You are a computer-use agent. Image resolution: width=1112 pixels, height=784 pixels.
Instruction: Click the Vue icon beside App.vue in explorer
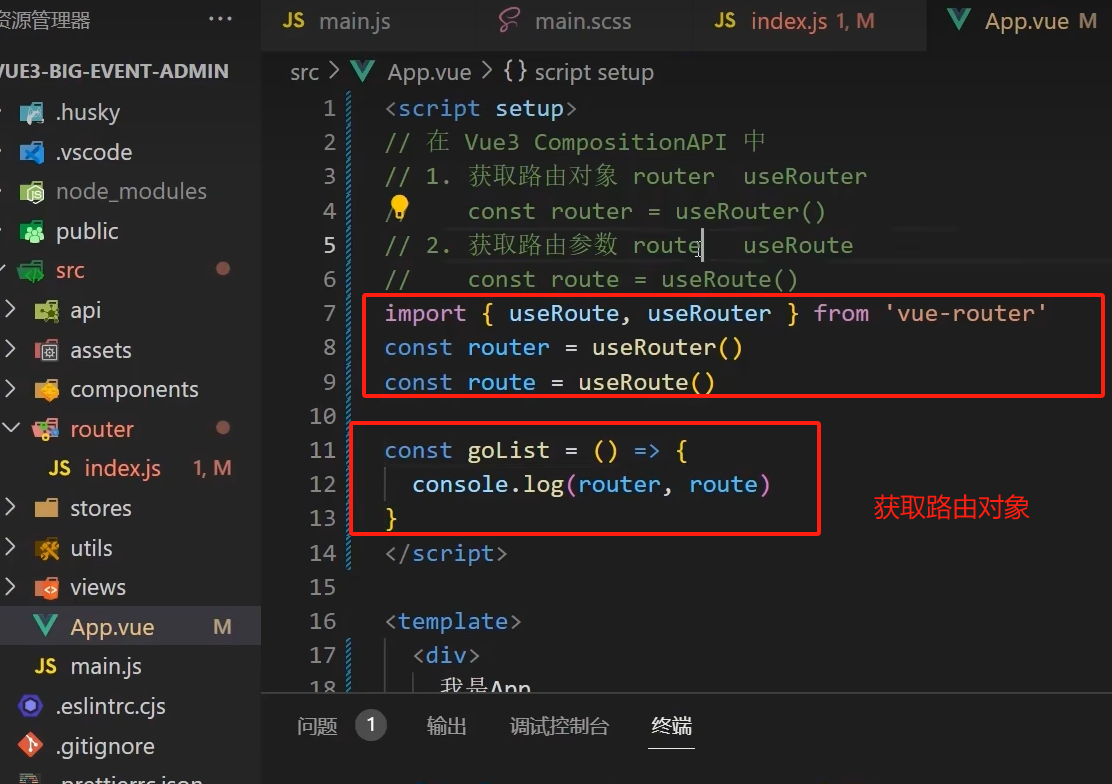[45, 626]
